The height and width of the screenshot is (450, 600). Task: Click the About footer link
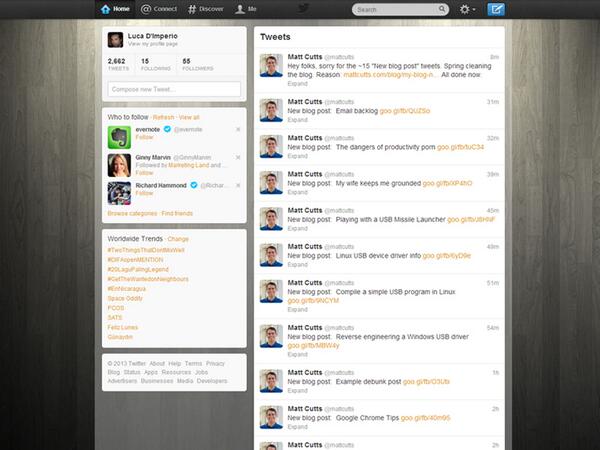pos(157,363)
